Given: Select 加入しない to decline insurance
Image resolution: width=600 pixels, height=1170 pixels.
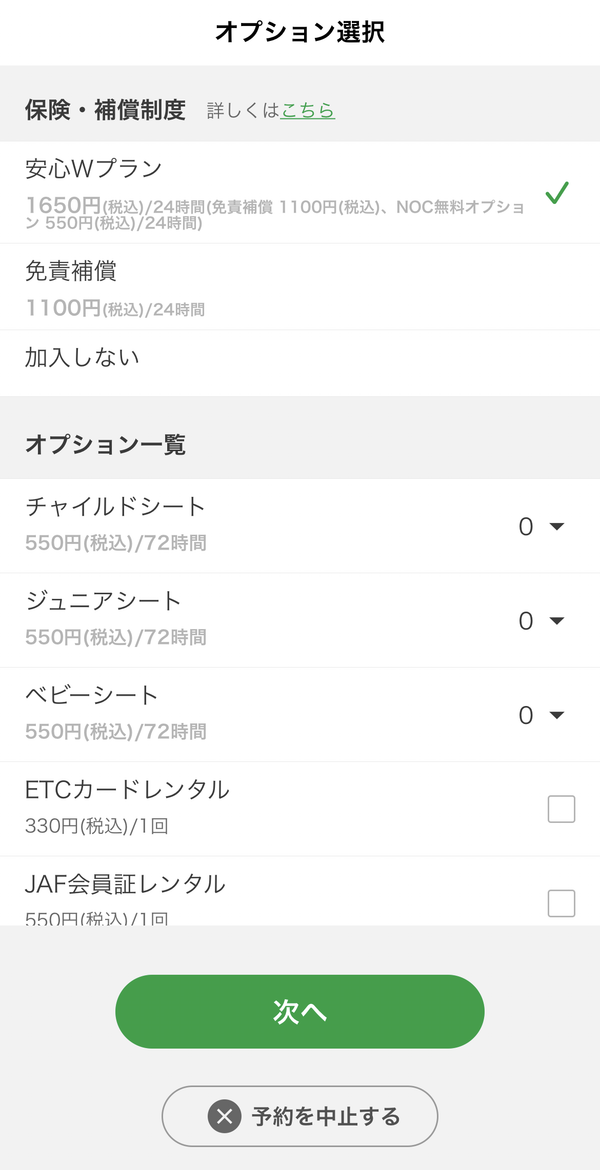Looking at the screenshot, I should click(300, 363).
